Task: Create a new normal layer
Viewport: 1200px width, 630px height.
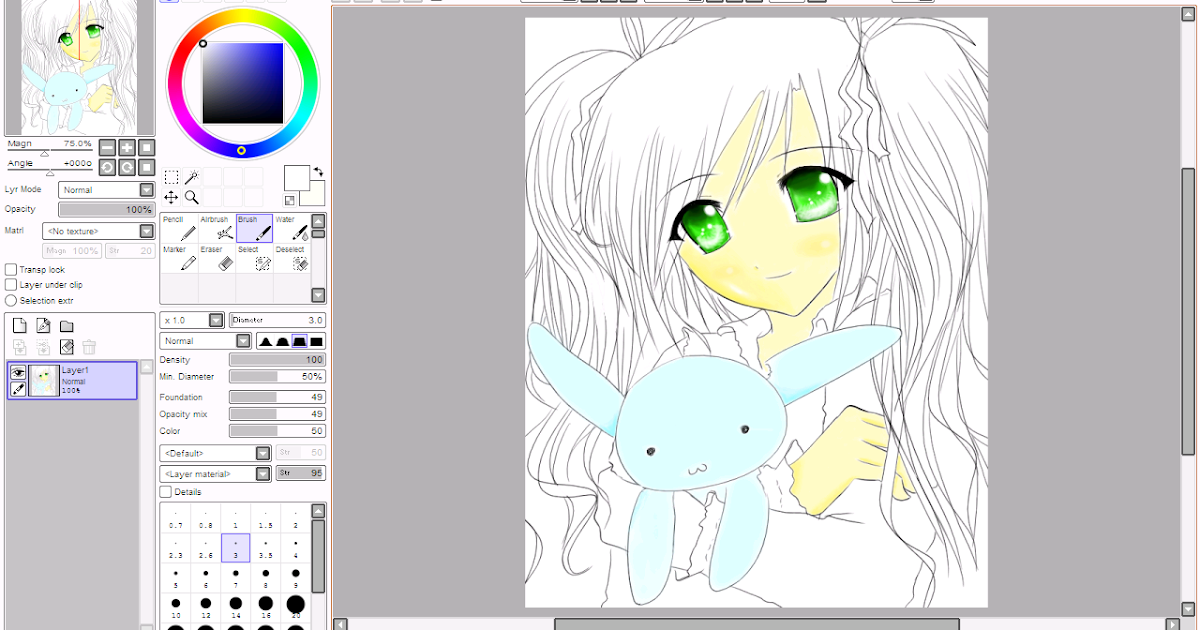Action: click(19, 325)
